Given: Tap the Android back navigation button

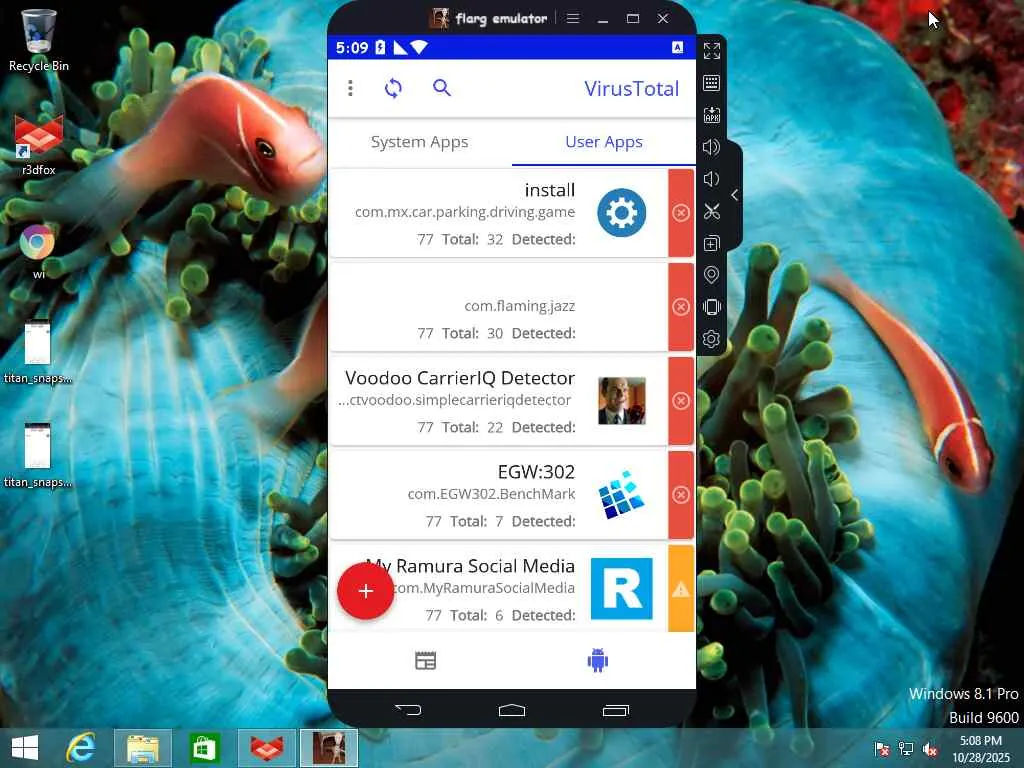Looking at the screenshot, I should pos(408,710).
